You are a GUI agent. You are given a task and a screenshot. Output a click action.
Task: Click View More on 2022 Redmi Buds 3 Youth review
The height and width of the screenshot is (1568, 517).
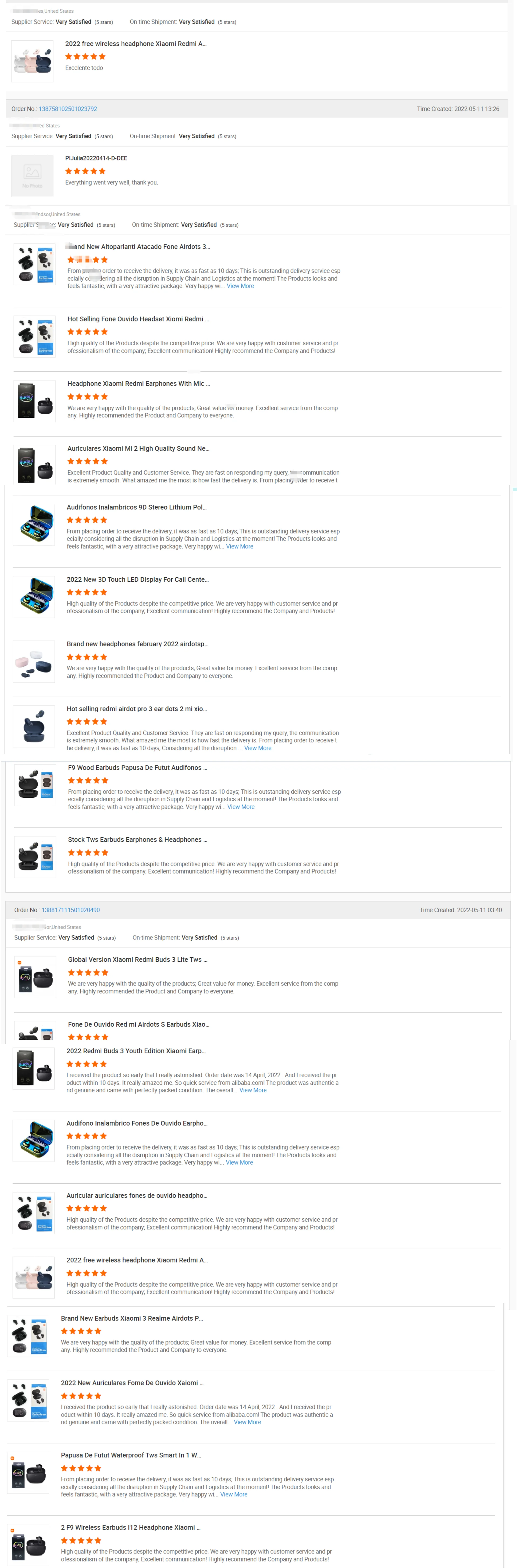[x=253, y=1090]
